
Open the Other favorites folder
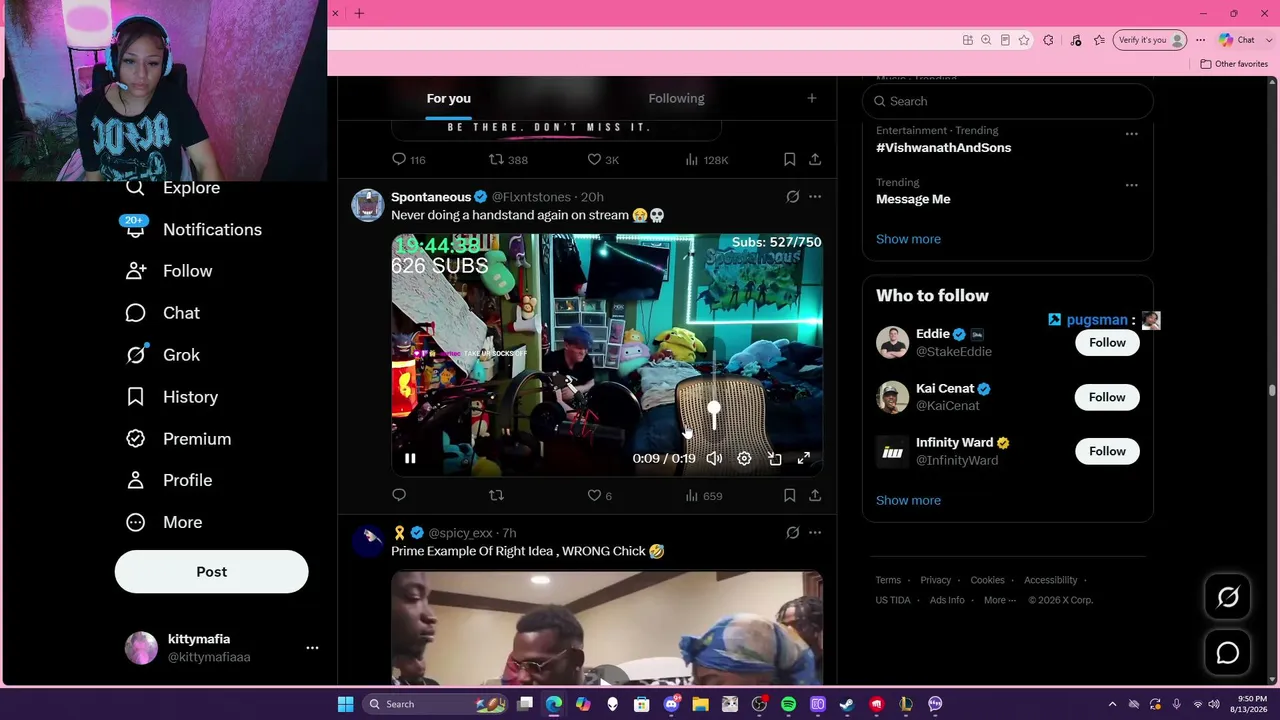point(1234,64)
